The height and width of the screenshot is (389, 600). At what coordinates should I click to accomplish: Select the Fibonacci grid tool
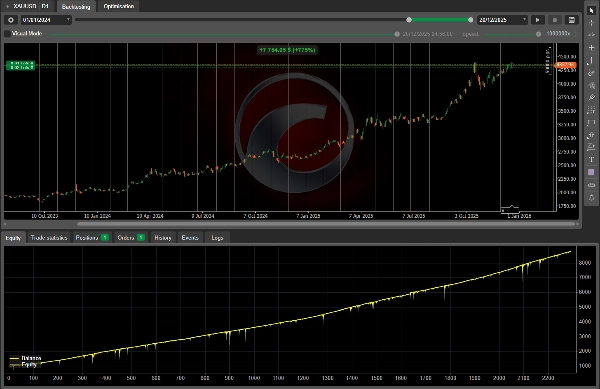[x=591, y=110]
